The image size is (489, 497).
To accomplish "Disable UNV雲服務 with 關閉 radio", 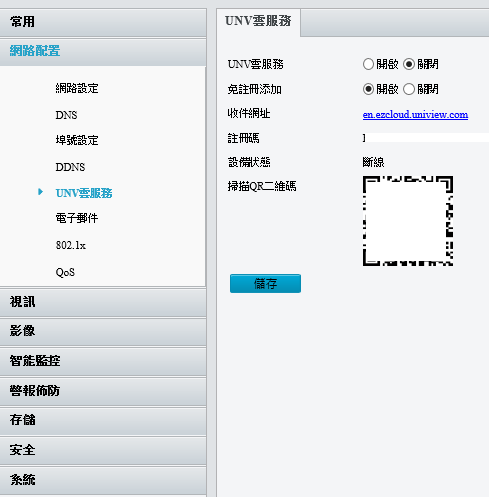I will point(409,64).
